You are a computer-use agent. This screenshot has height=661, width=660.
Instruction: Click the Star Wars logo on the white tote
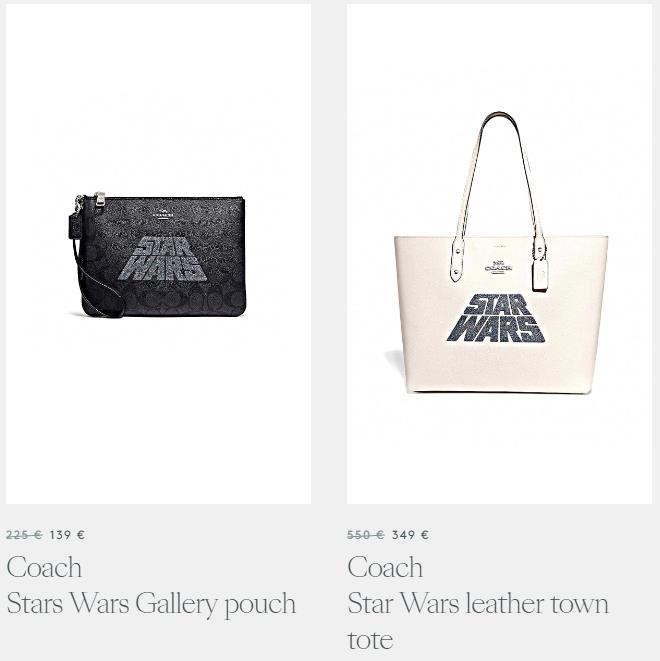496,318
